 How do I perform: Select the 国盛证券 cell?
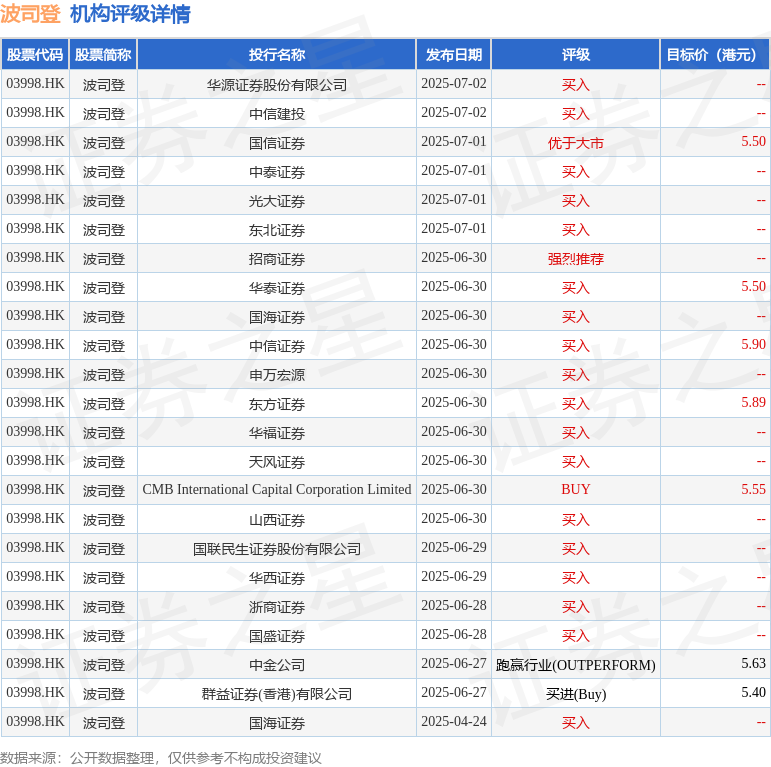click(x=277, y=636)
